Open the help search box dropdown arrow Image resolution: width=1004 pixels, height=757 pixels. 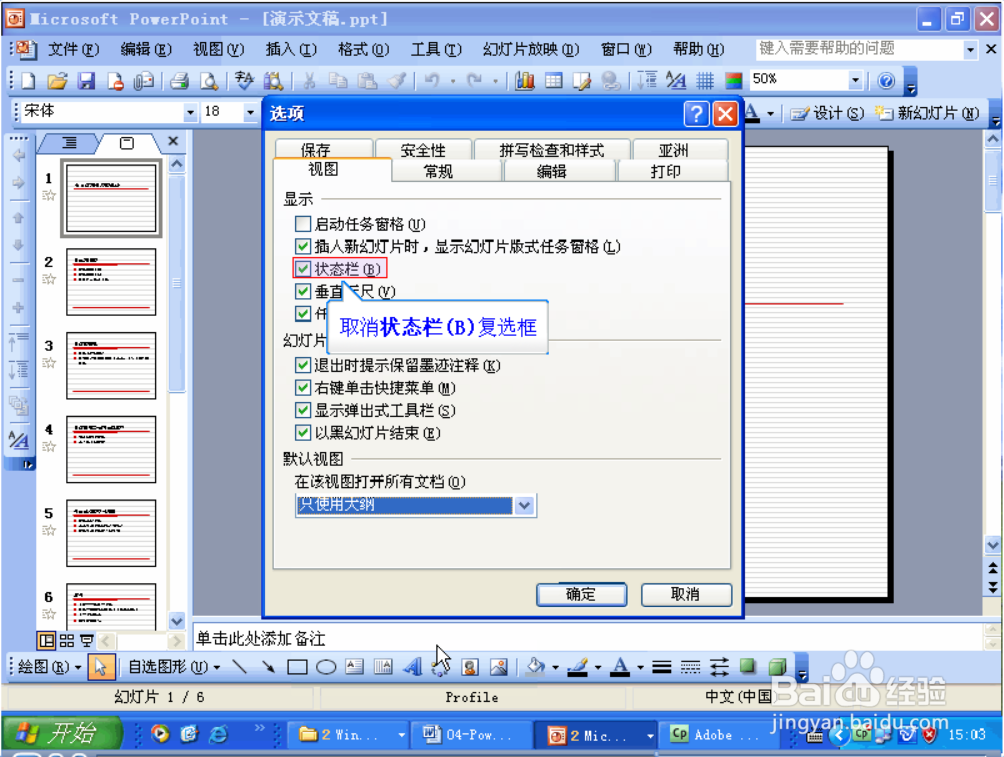click(971, 49)
